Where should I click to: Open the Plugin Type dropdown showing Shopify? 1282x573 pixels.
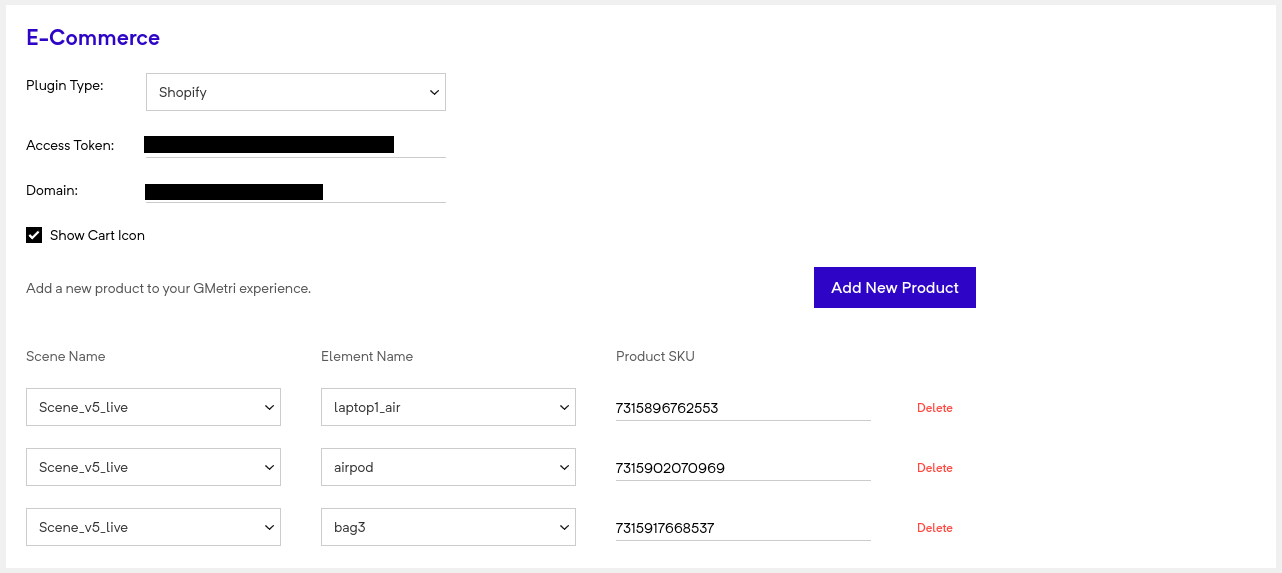pos(295,92)
